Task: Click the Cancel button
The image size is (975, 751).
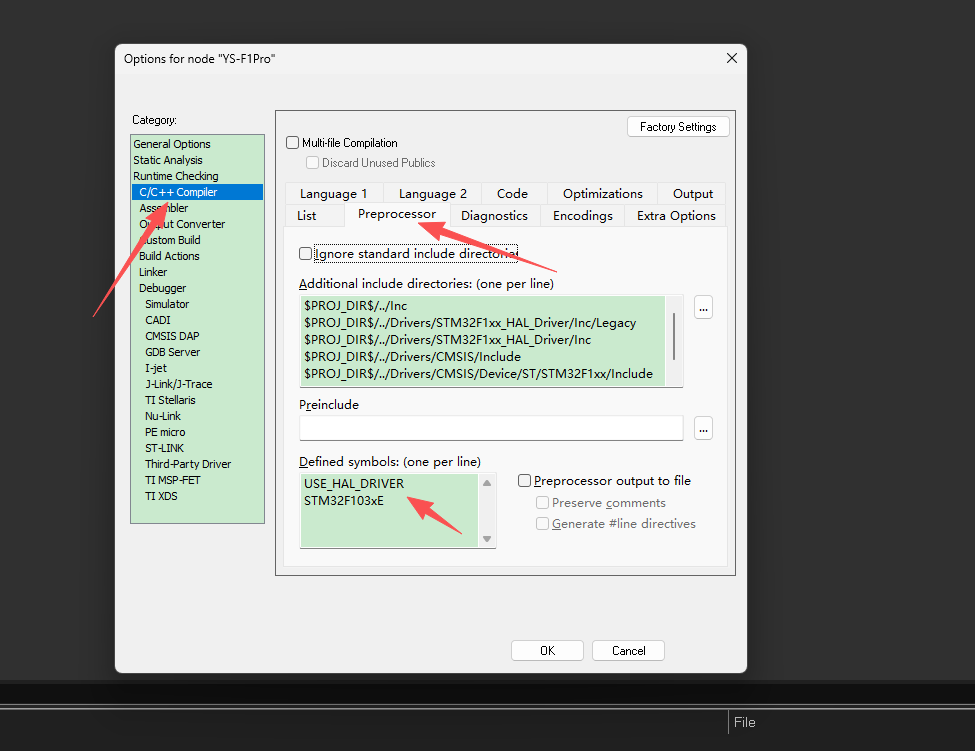Action: tap(629, 651)
